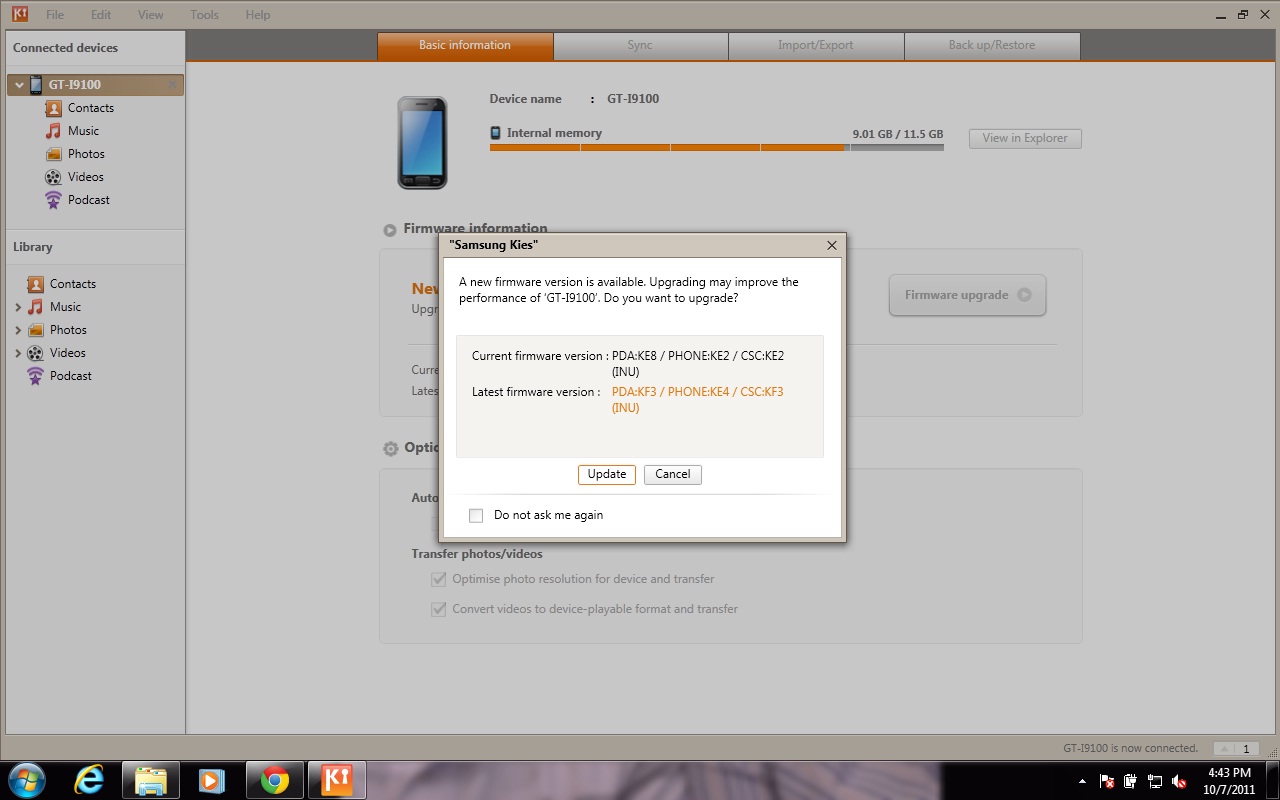Disconnect GT-I9100 using the X on its row
Viewport: 1280px width, 800px height.
173,85
